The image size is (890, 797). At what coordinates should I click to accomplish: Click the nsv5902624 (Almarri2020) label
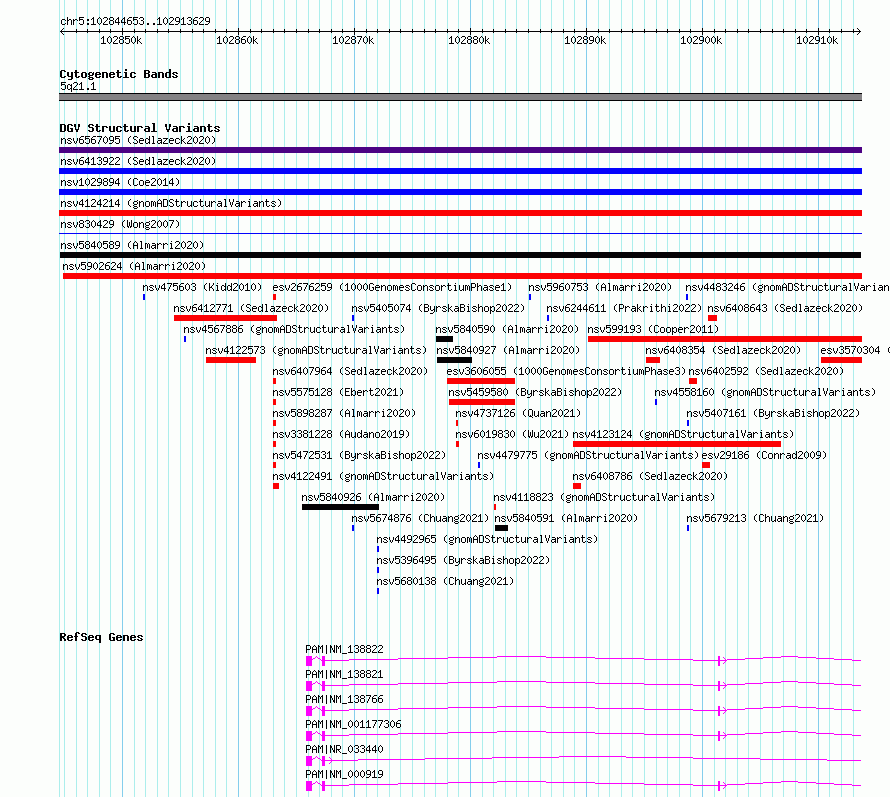coord(134,266)
